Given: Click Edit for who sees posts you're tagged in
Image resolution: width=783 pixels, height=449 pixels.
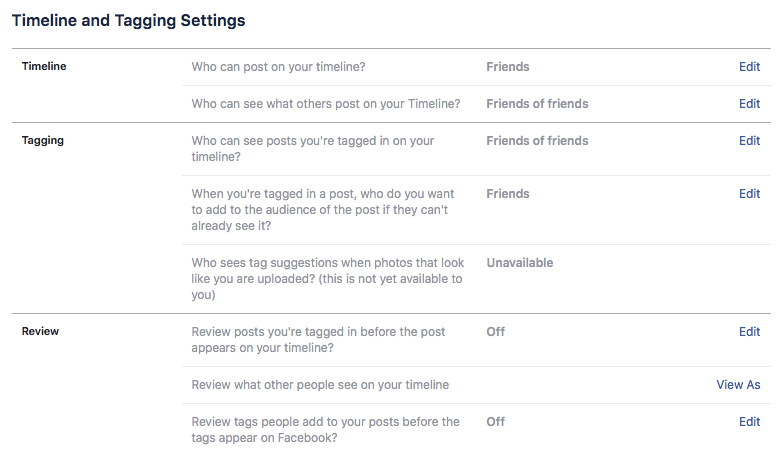Looking at the screenshot, I should [x=749, y=141].
